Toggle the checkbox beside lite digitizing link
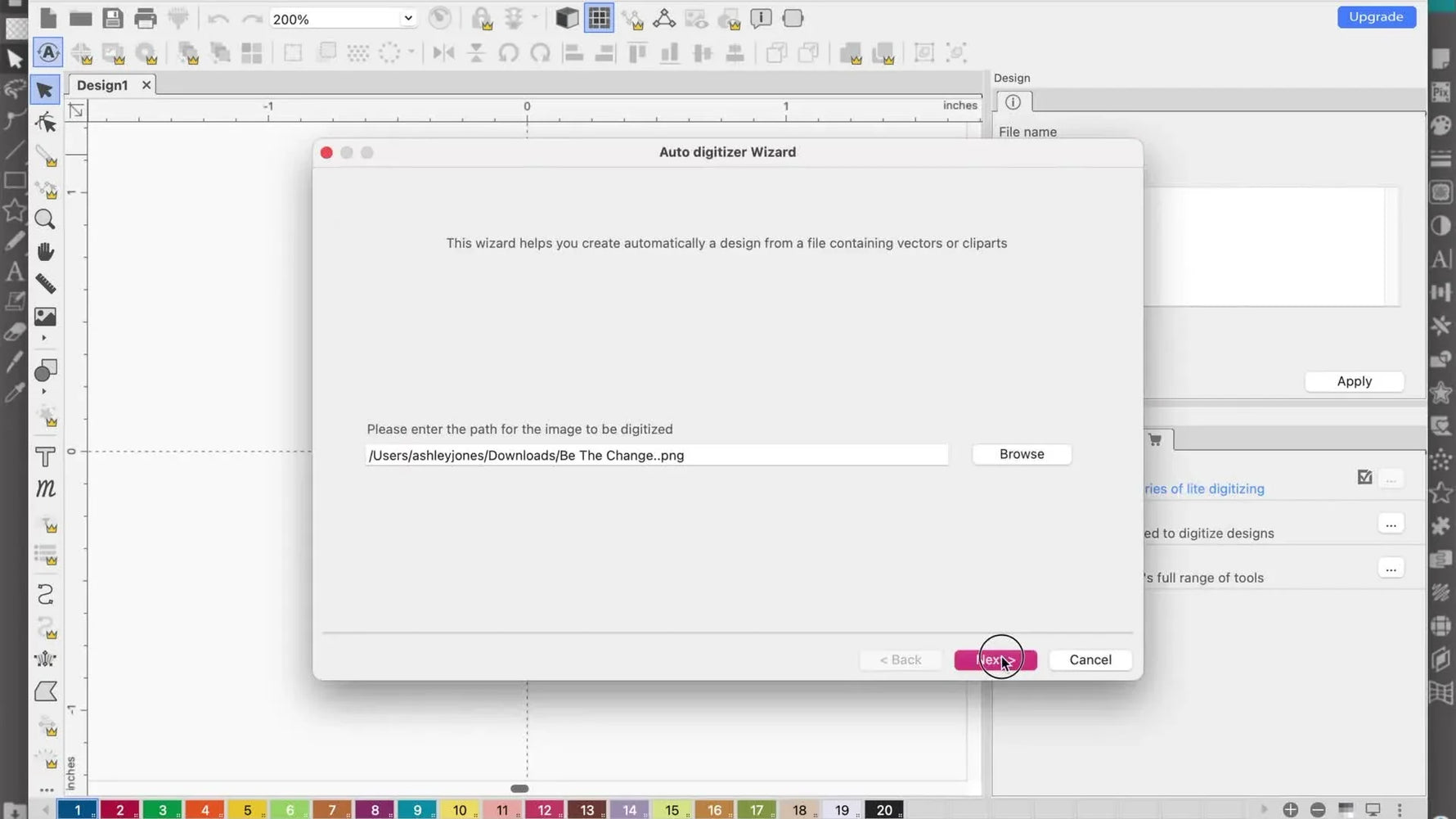This screenshot has height=819, width=1456. click(1364, 477)
